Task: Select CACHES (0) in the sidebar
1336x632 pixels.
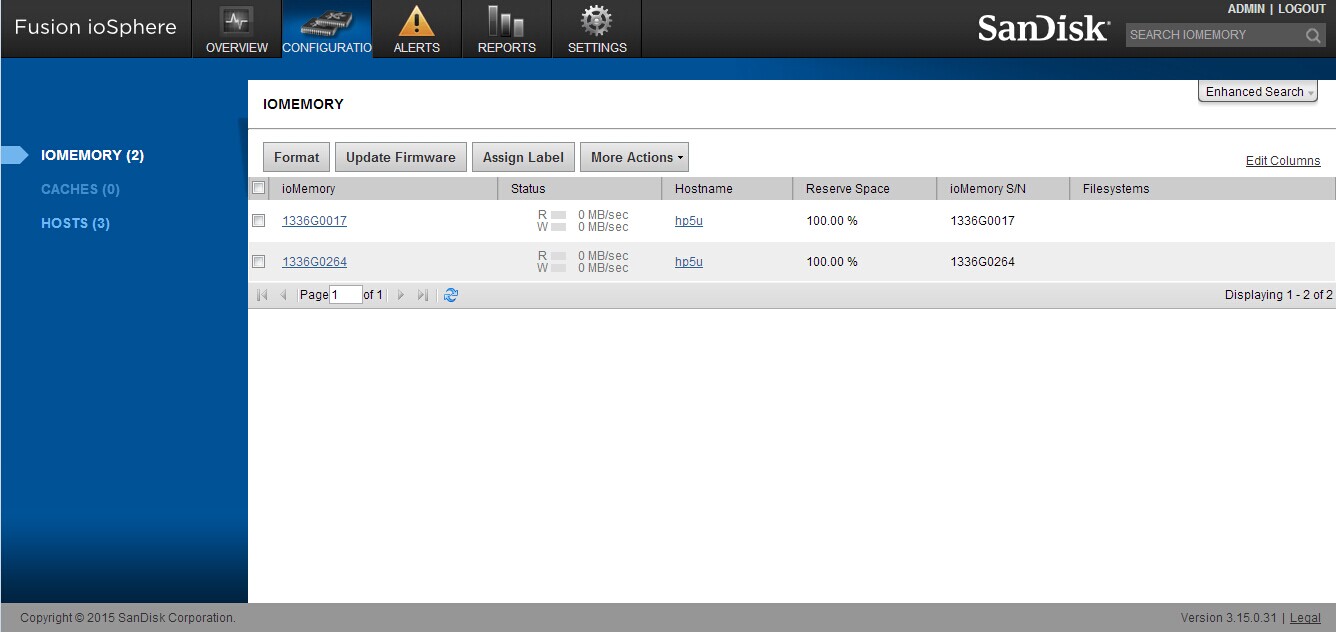Action: pos(80,189)
